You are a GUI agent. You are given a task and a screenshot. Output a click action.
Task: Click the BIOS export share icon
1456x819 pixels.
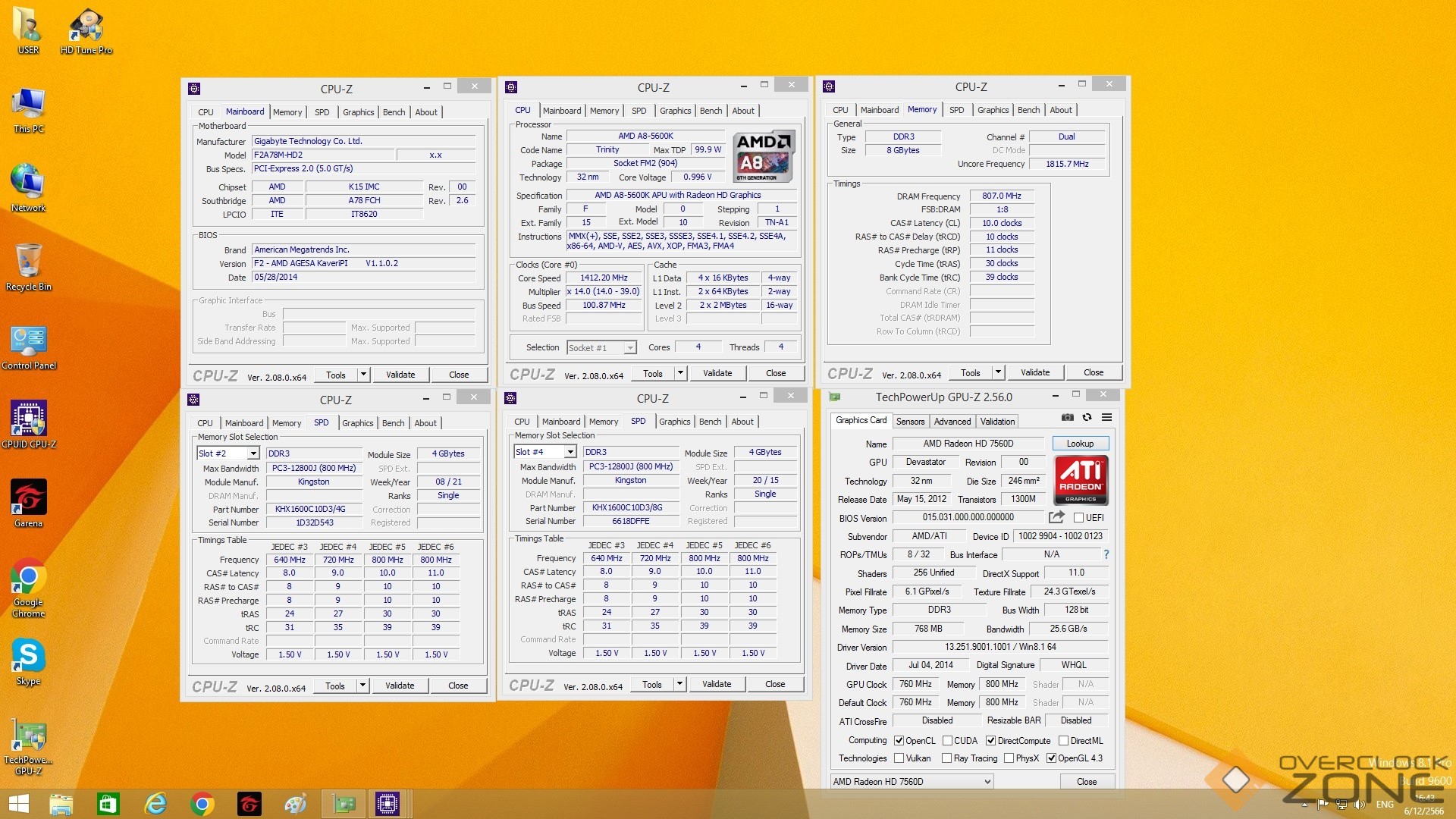[1056, 517]
